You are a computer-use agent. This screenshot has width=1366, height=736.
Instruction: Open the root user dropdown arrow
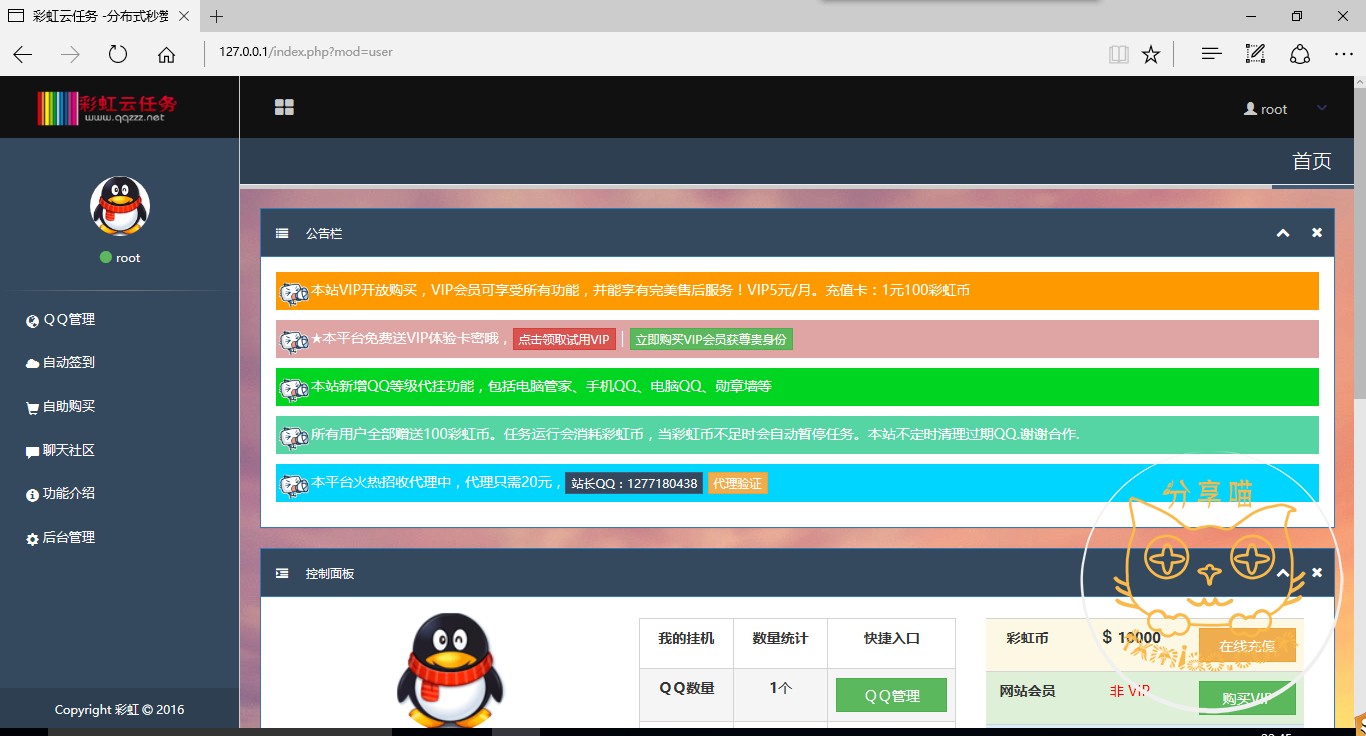click(x=1322, y=108)
